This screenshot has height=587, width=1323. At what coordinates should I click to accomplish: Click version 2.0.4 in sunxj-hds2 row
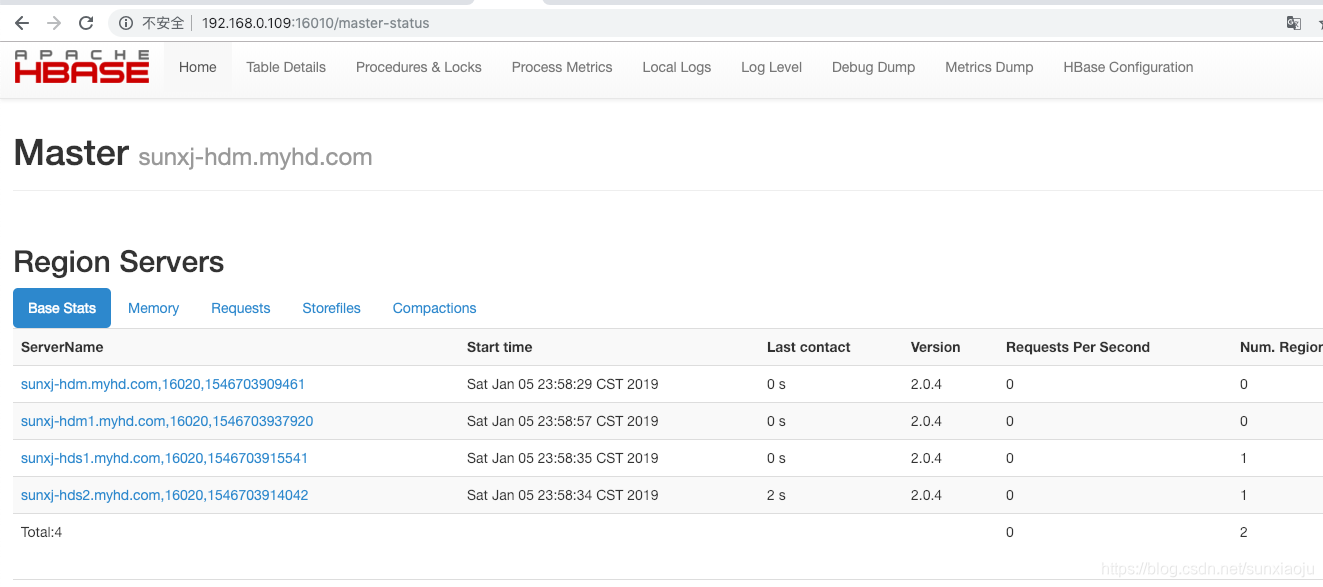pos(926,495)
